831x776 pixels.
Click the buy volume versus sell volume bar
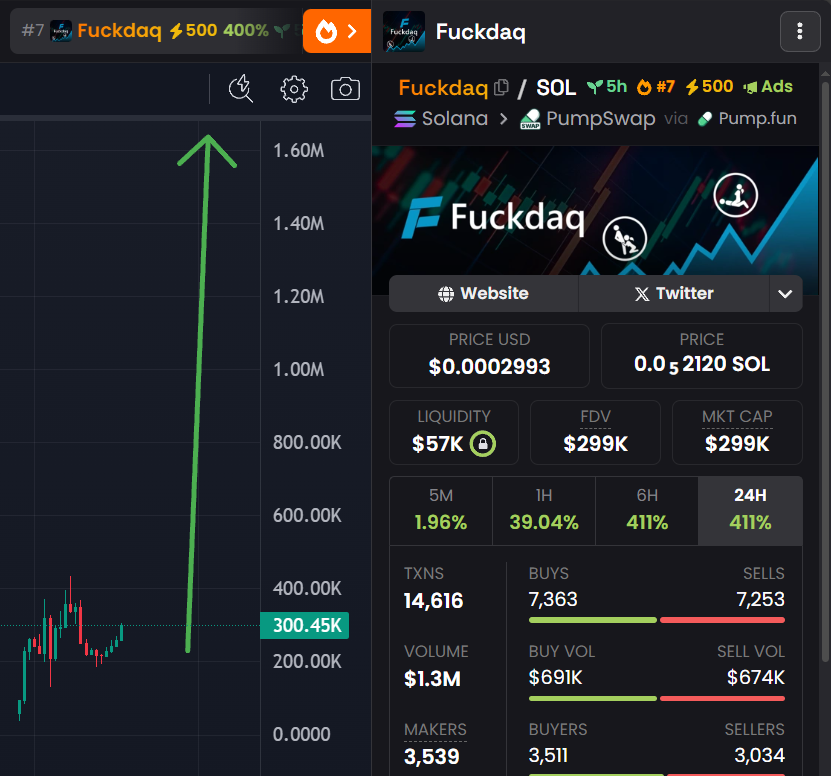point(657,699)
